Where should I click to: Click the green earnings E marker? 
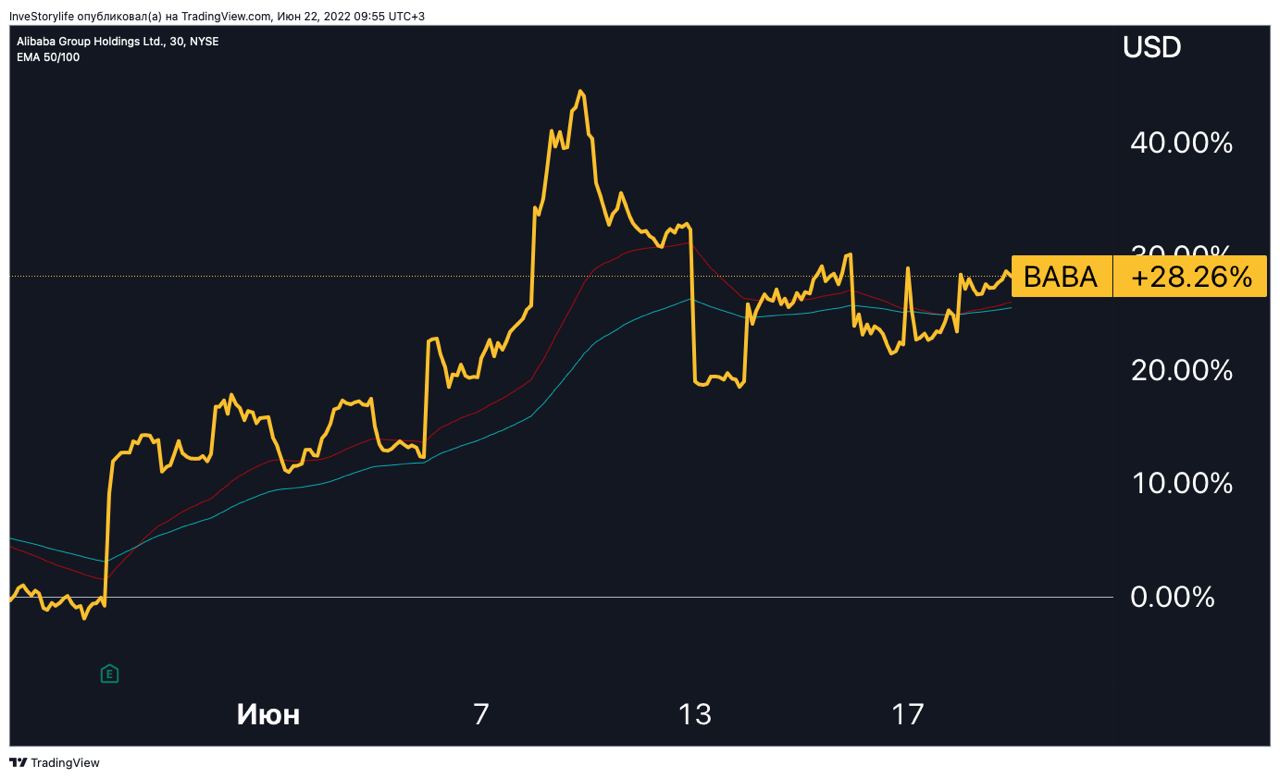pyautogui.click(x=110, y=674)
